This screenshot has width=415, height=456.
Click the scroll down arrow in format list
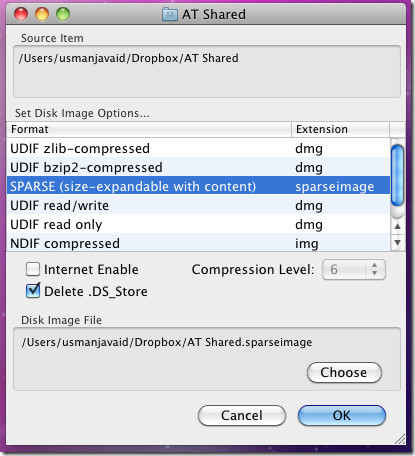click(x=397, y=242)
